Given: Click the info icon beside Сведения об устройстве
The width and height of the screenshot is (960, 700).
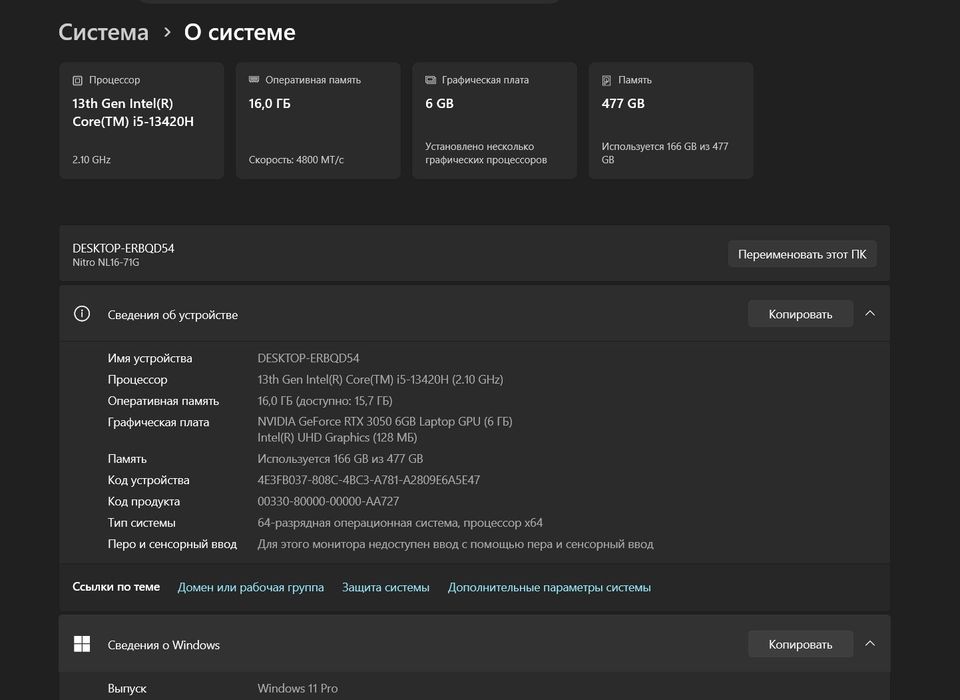Looking at the screenshot, I should pyautogui.click(x=81, y=314).
